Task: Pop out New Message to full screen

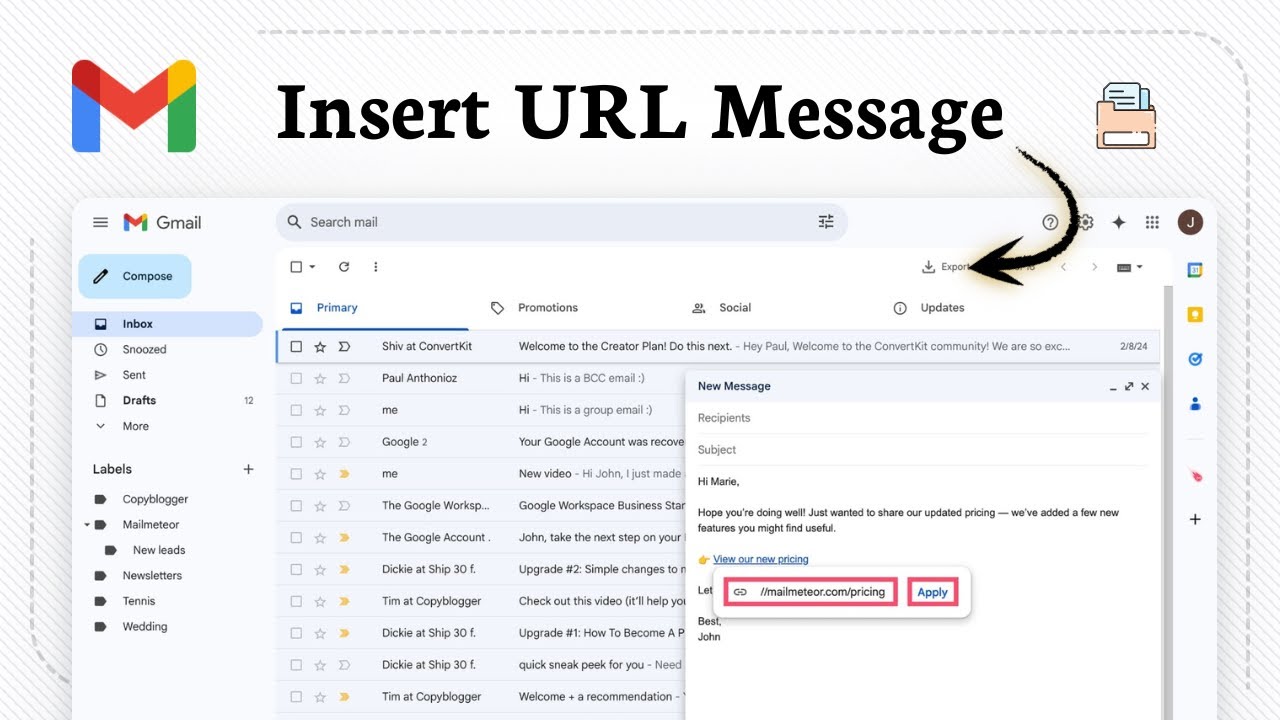Action: pos(1129,386)
